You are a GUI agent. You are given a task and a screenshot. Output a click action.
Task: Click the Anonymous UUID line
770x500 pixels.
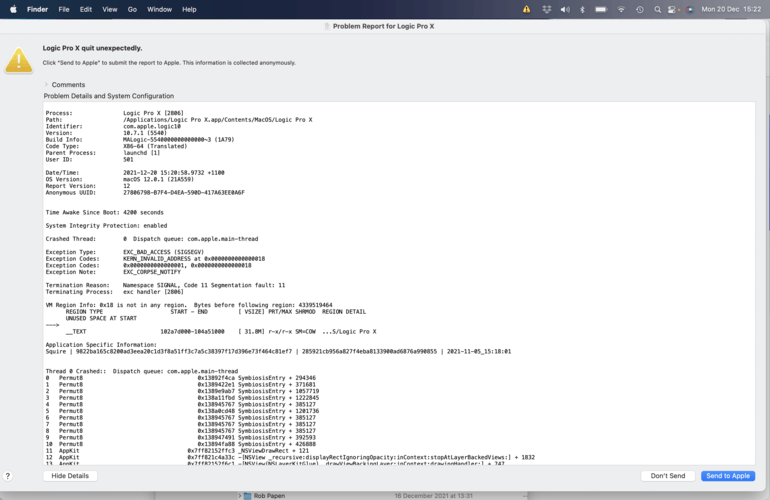tap(145, 193)
